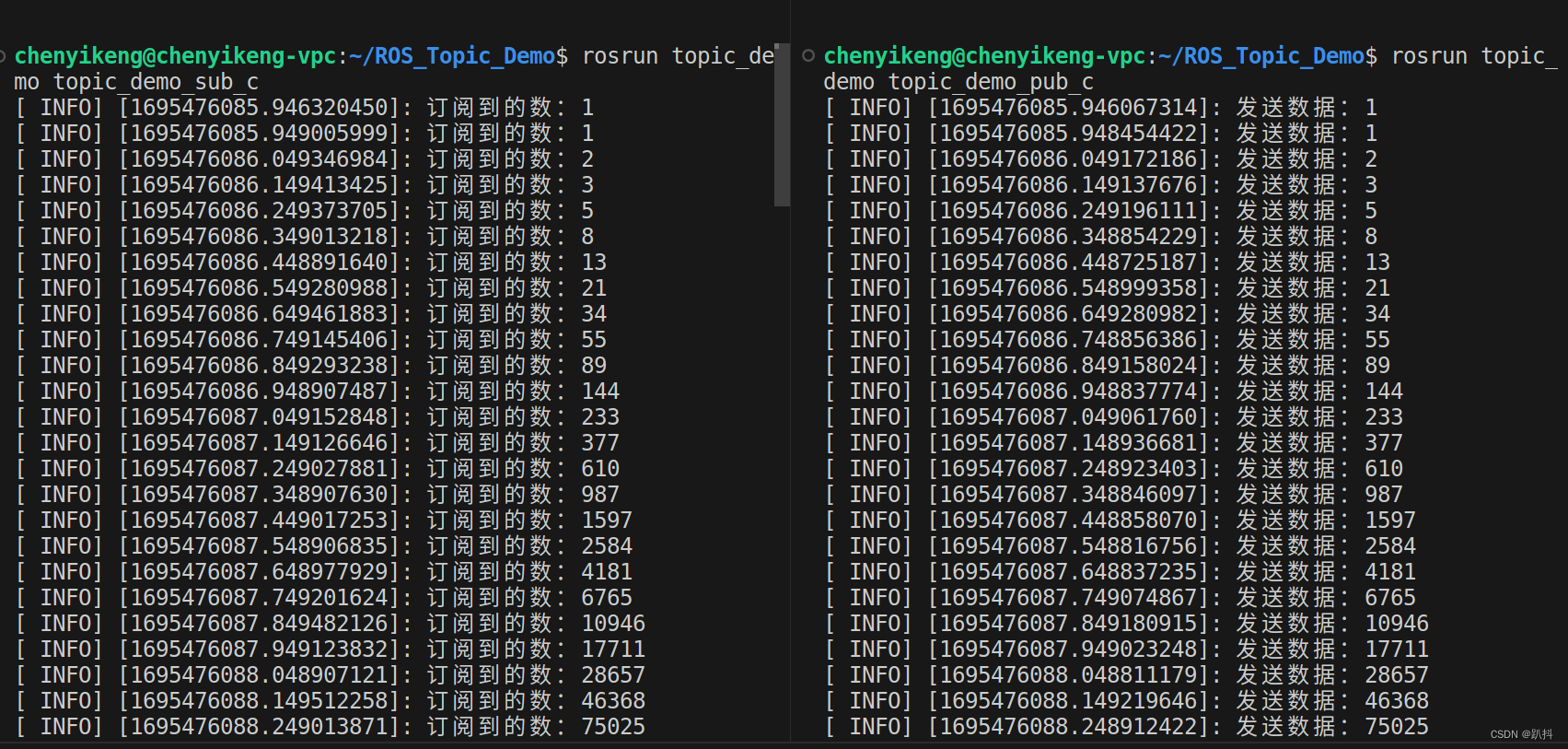Image resolution: width=1568 pixels, height=749 pixels.
Task: Click subscriber line with timestamp 1695476086.448891640
Action: tap(311, 263)
